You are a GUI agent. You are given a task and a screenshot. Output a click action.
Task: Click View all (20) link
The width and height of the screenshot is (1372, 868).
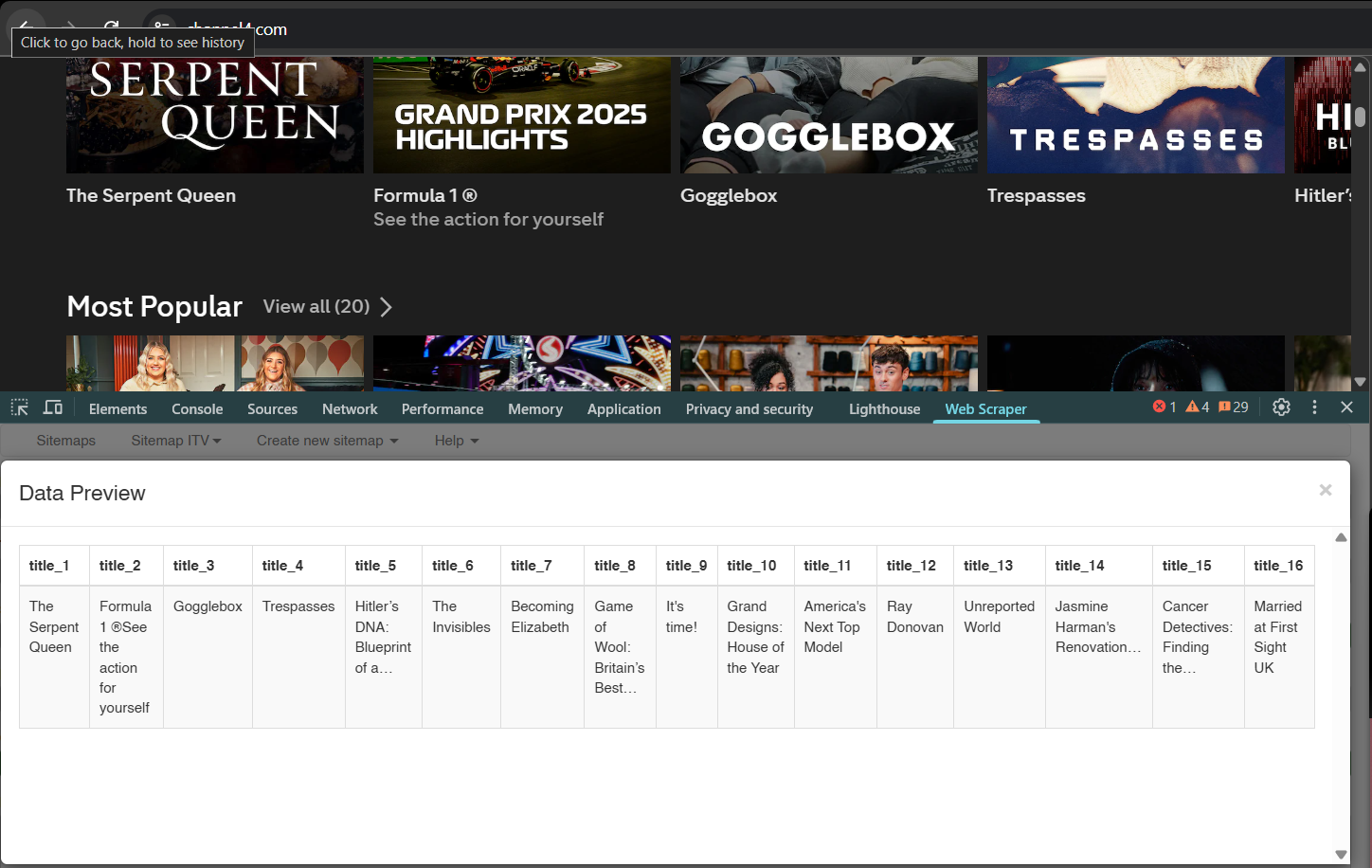tap(327, 307)
